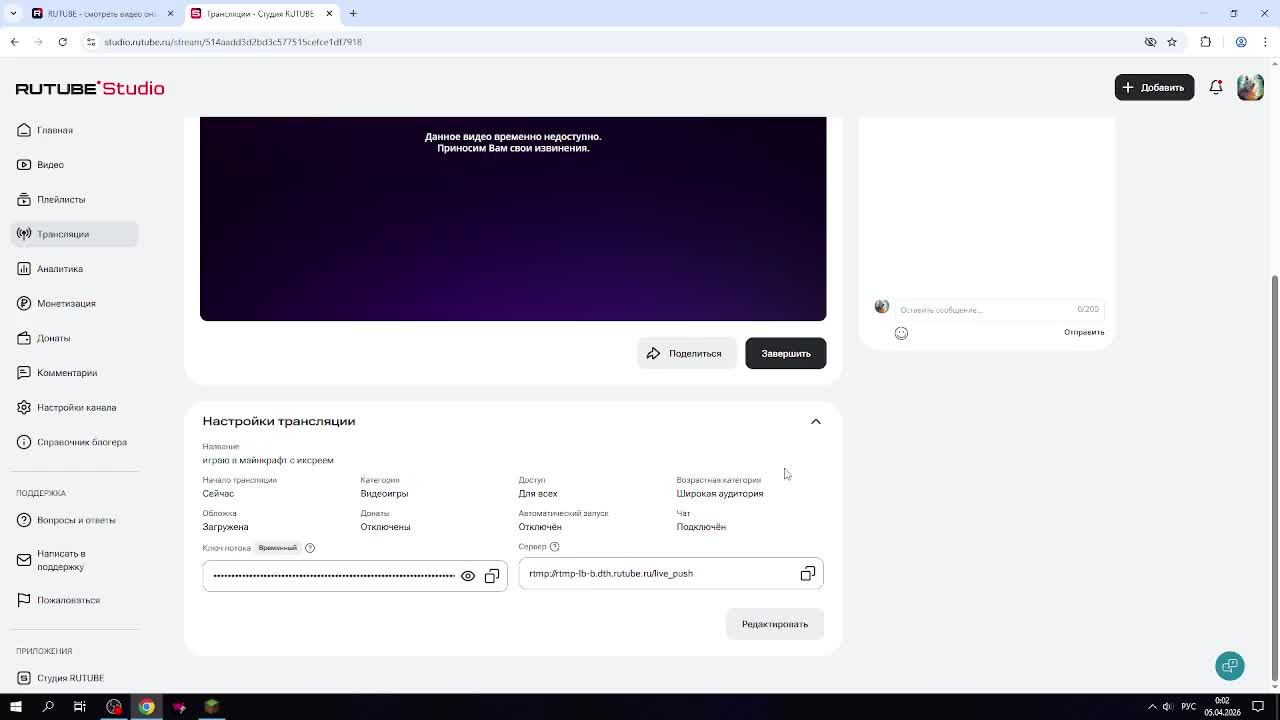Viewport: 1280px width, 720px height.
Task: Open a new browser tab
Action: pos(353,13)
